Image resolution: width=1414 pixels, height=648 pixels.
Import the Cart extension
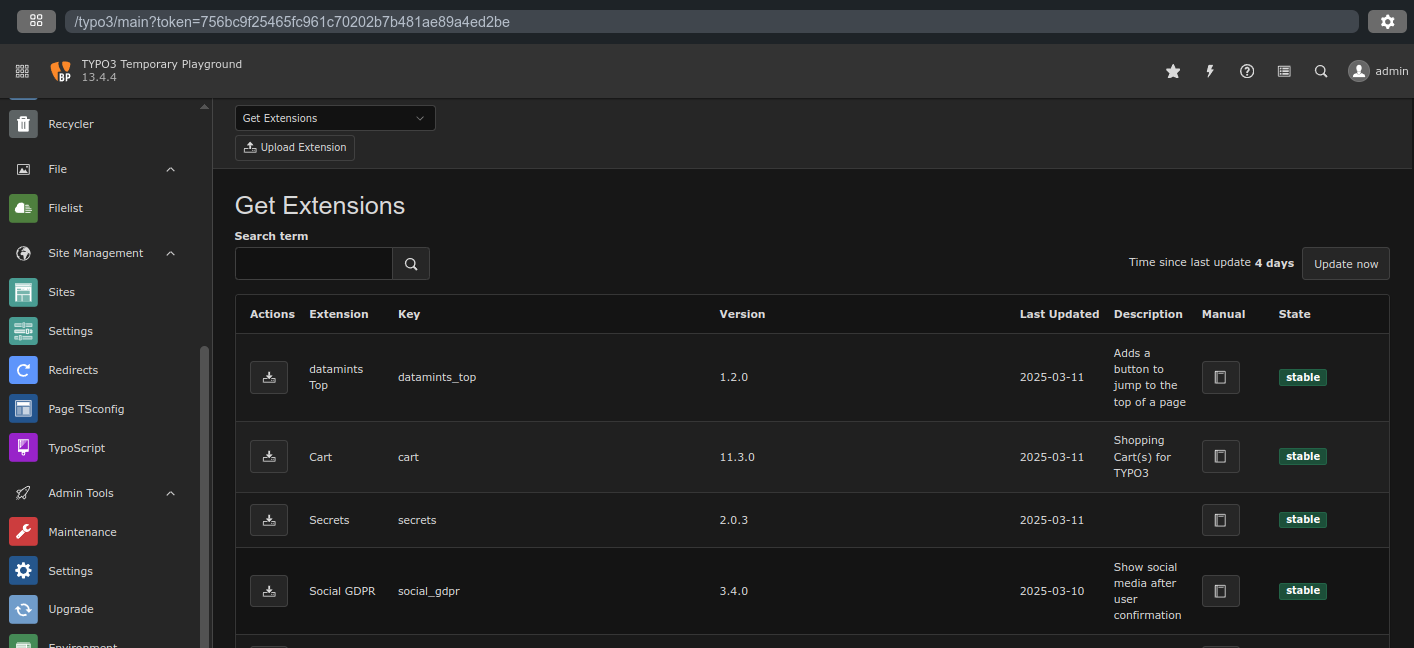pos(269,456)
